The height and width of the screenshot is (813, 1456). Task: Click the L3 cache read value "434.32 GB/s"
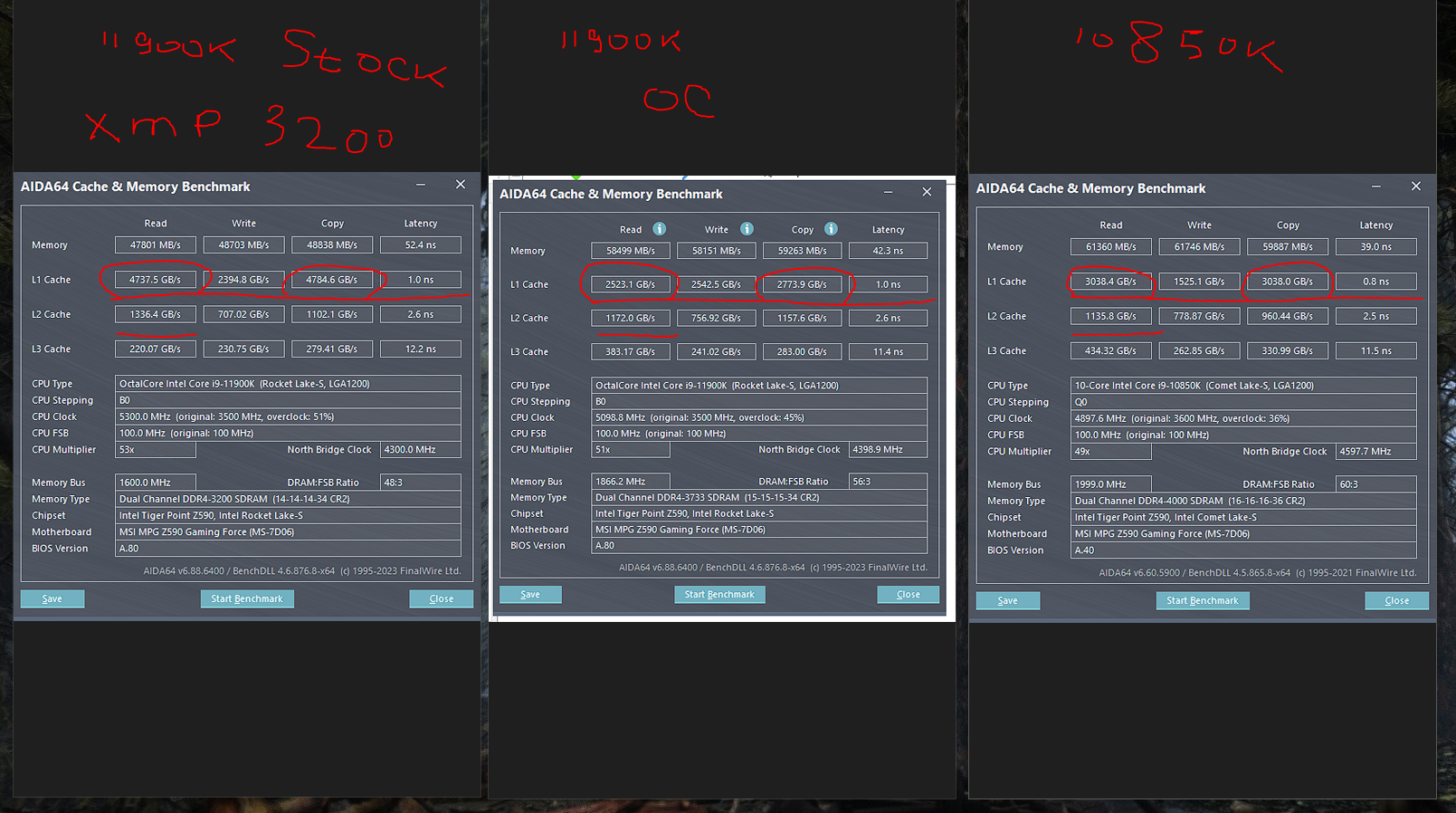coord(1111,350)
